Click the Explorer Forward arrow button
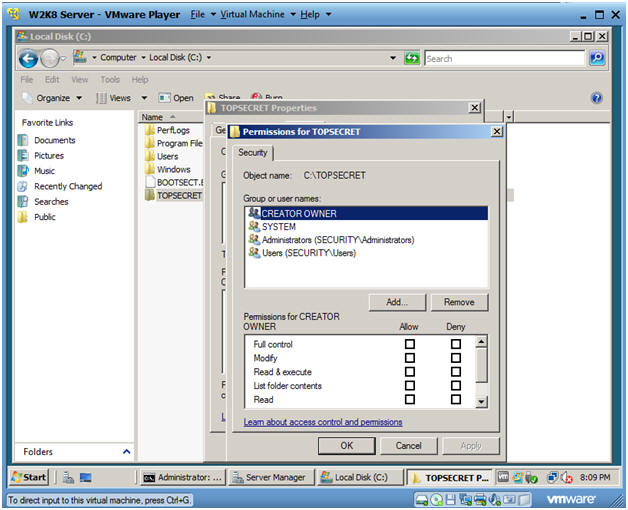628x510 pixels. (50, 59)
